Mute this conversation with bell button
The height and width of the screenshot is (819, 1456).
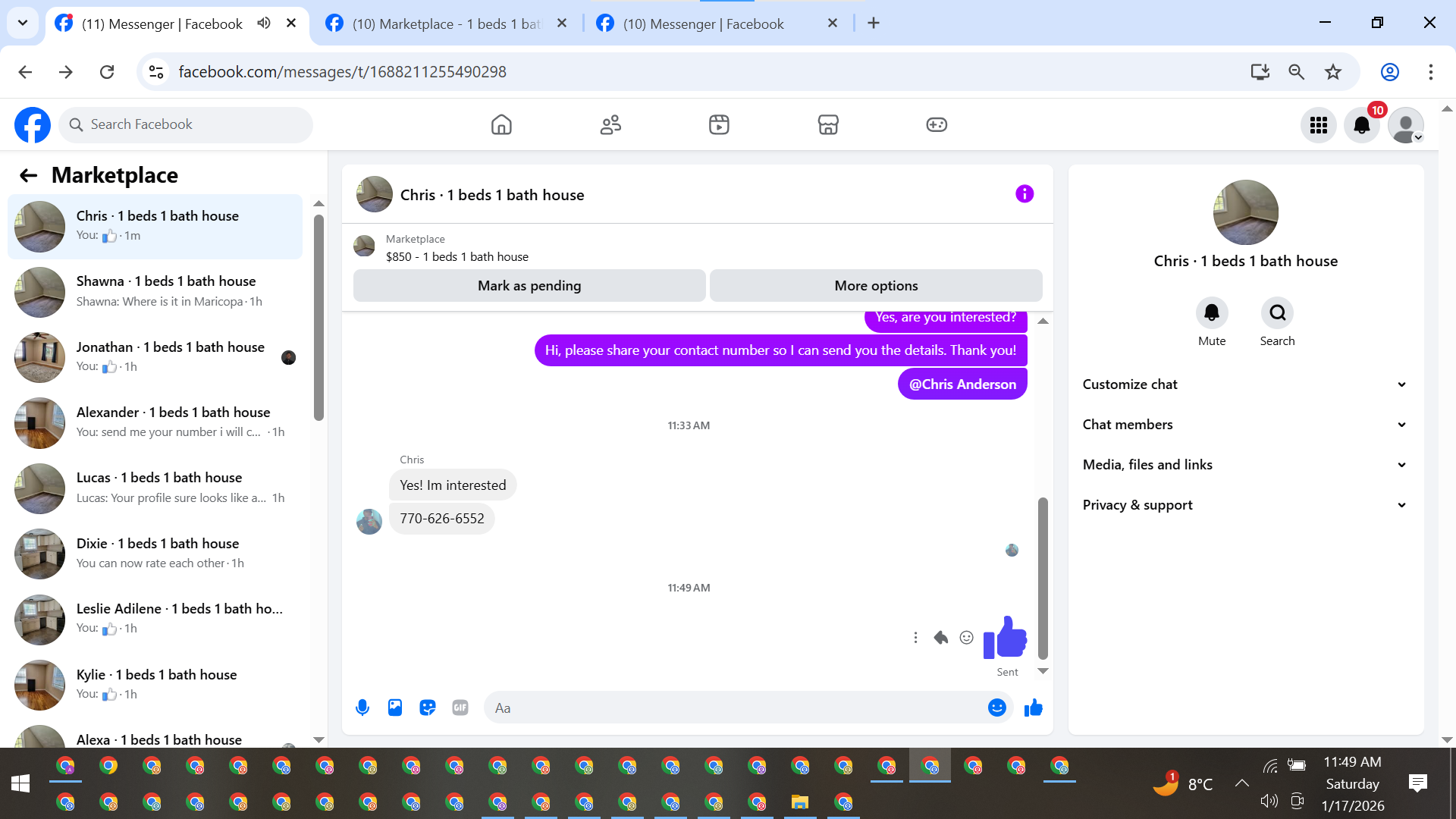click(1212, 313)
